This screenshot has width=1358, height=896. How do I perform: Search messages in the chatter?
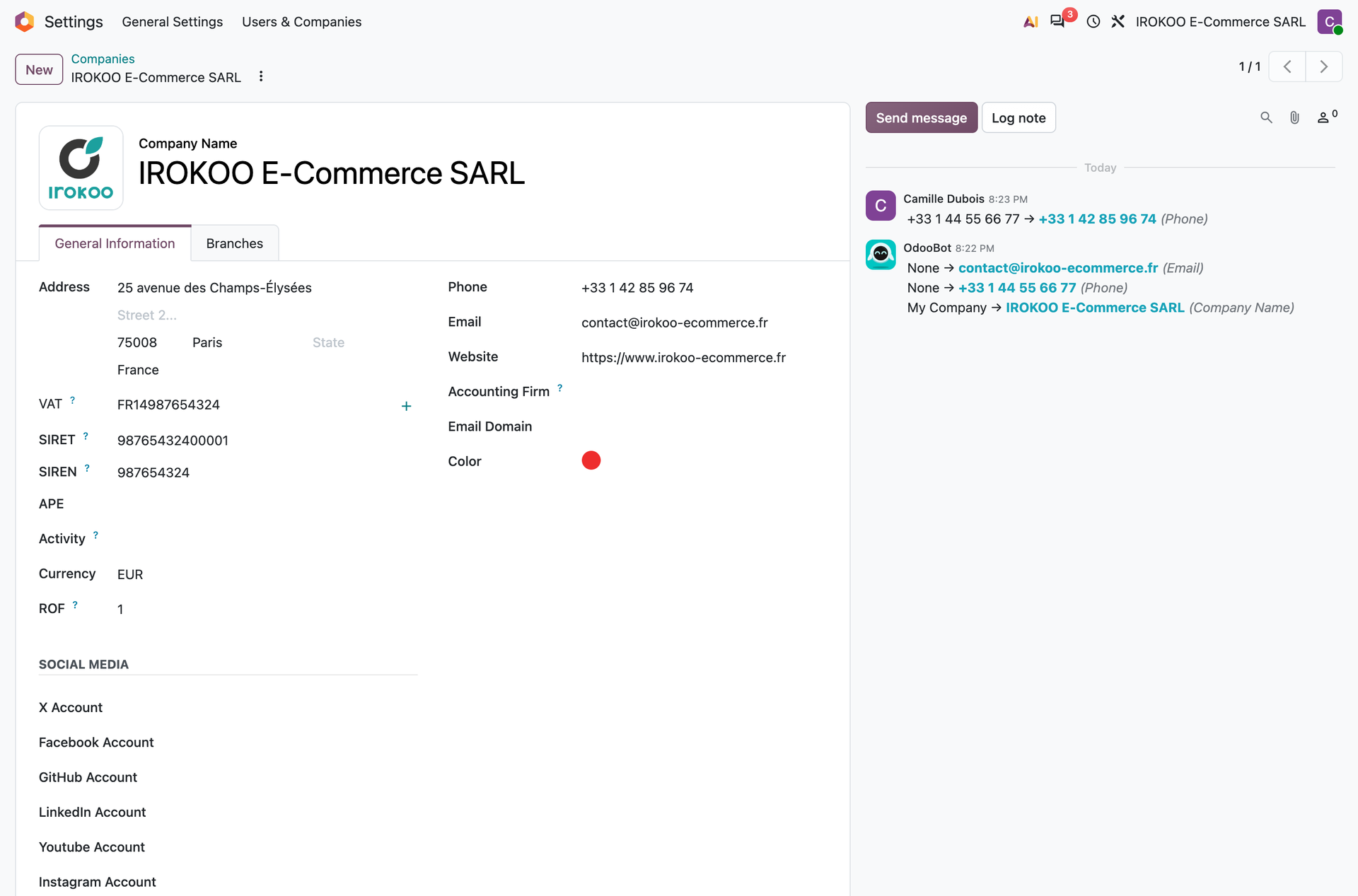1266,117
